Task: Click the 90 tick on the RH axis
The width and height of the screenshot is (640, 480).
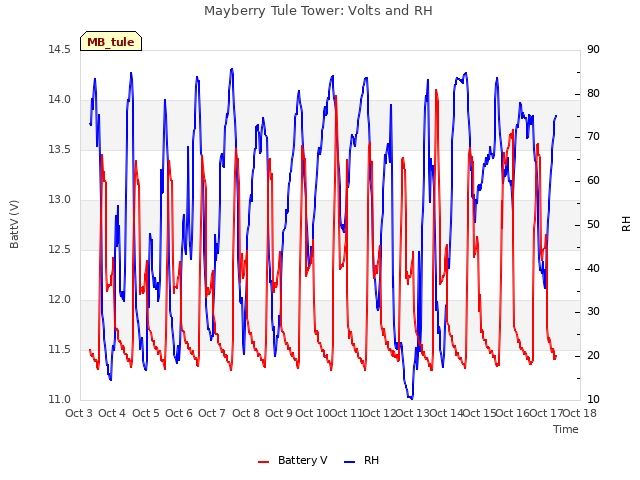Action: tap(593, 50)
